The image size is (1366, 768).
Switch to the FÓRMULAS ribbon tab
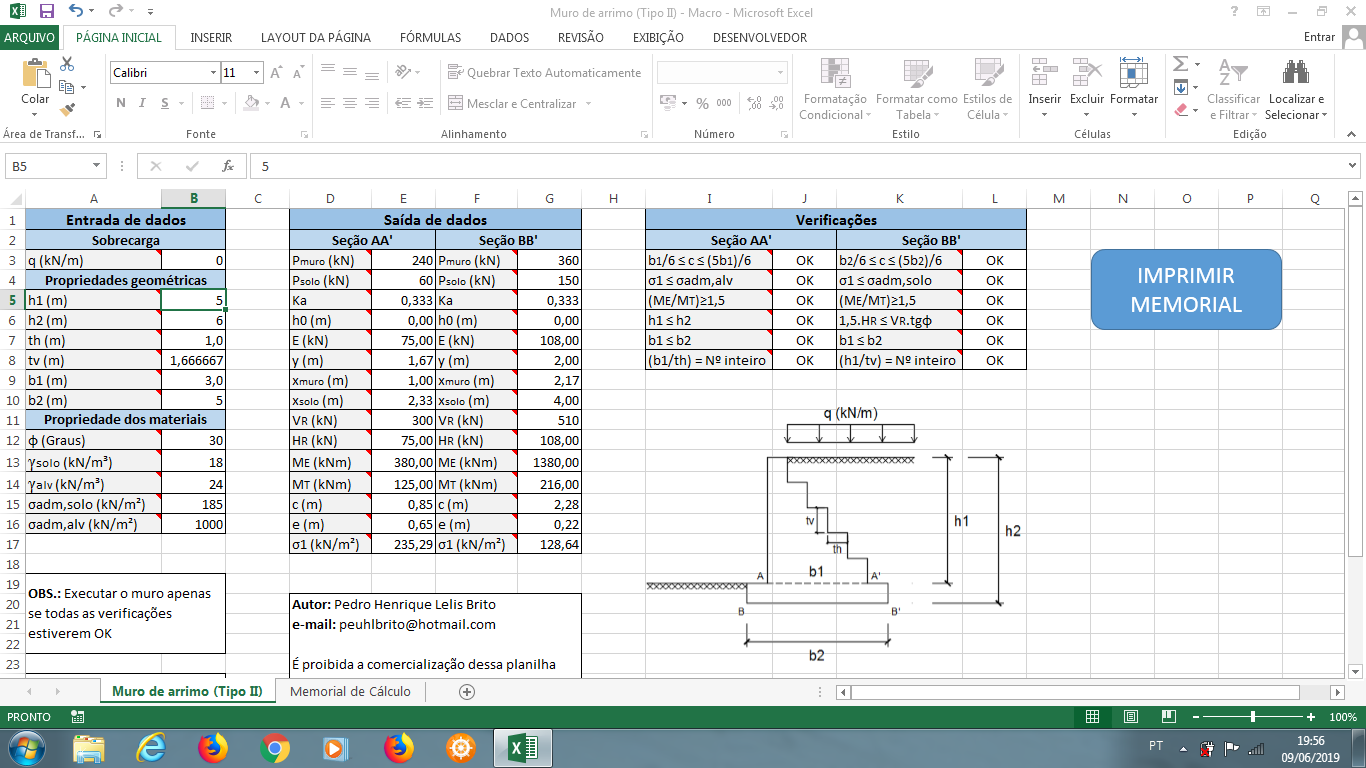pyautogui.click(x=431, y=37)
